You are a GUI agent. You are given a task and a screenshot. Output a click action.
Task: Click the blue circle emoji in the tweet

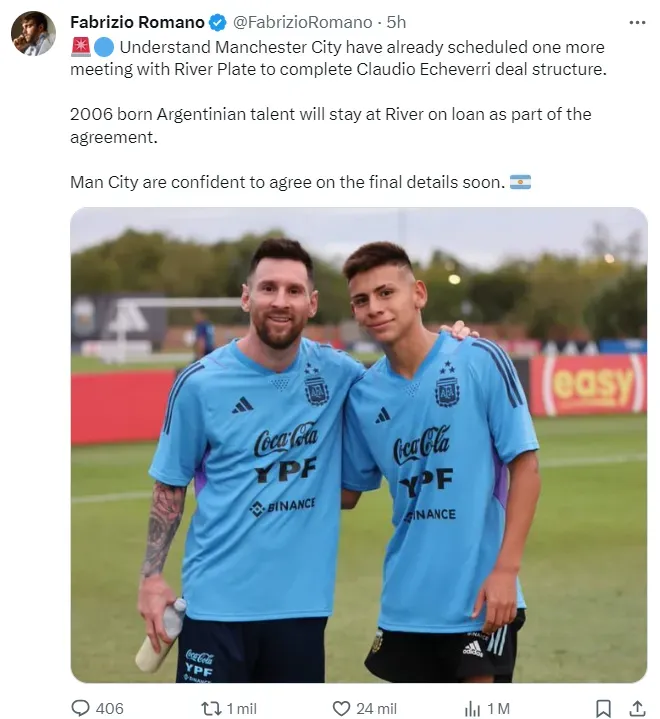click(x=104, y=47)
